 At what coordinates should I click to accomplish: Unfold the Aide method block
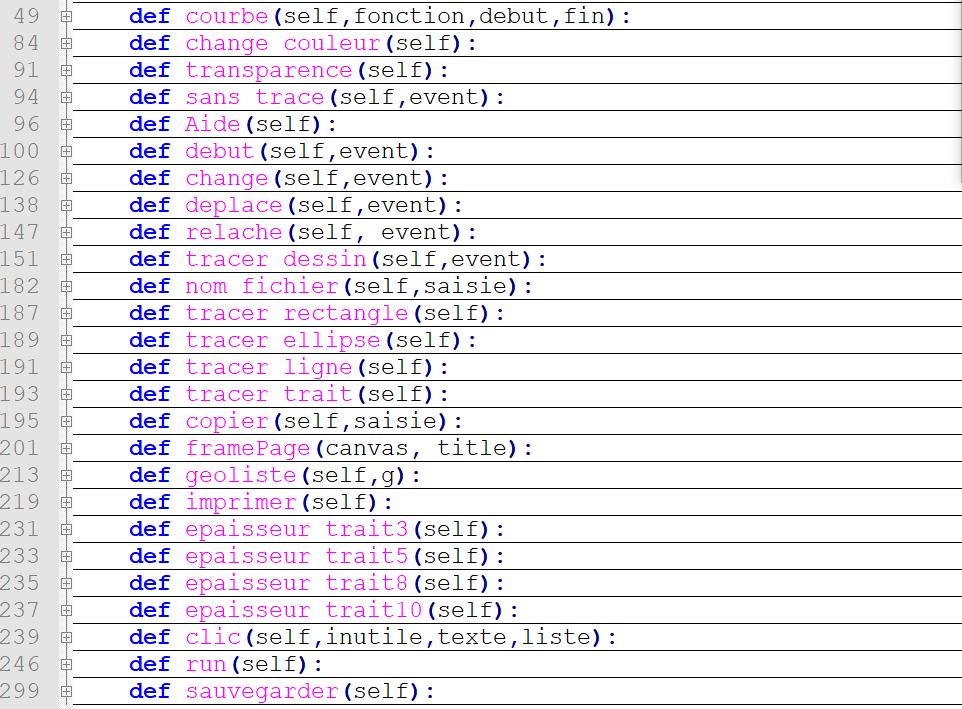click(x=66, y=125)
